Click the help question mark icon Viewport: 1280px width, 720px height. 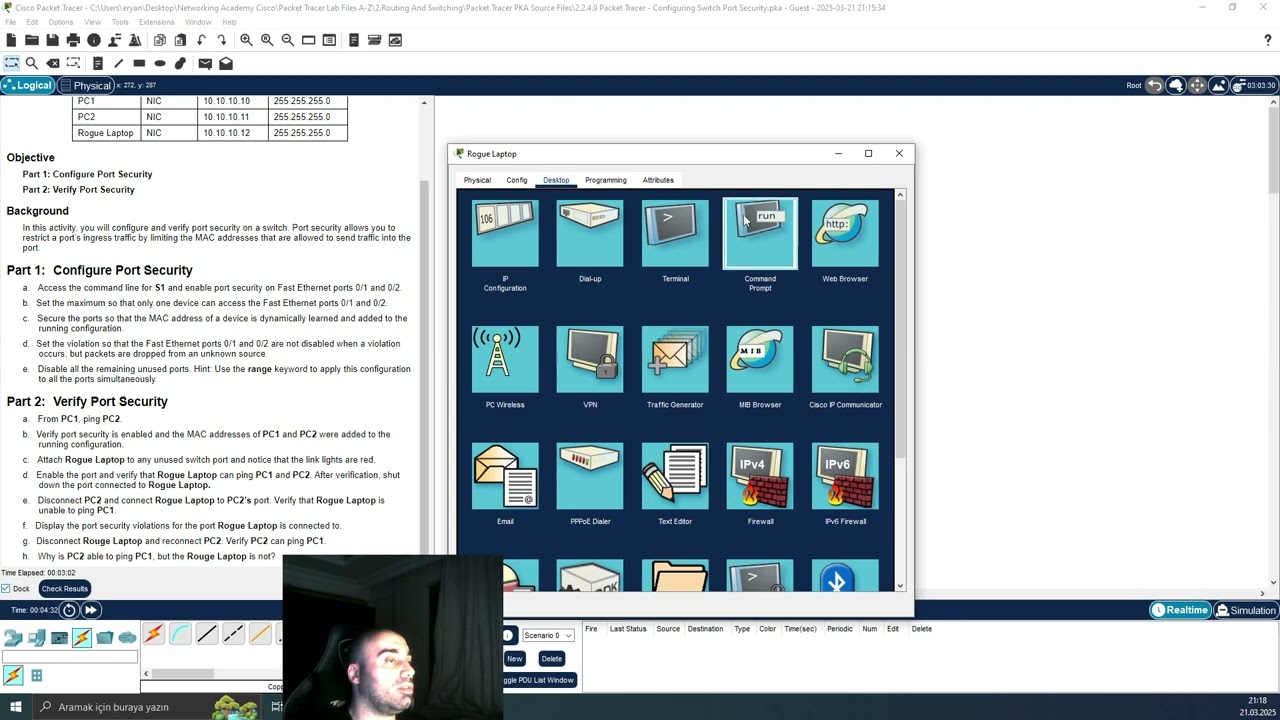1268,40
